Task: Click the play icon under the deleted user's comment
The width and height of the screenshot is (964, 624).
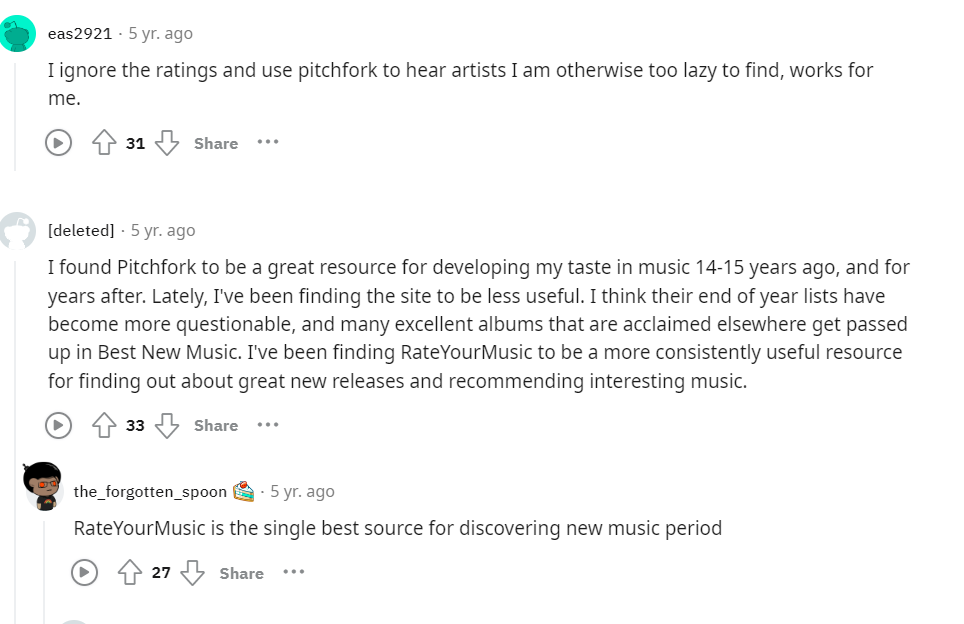Action: [x=59, y=425]
